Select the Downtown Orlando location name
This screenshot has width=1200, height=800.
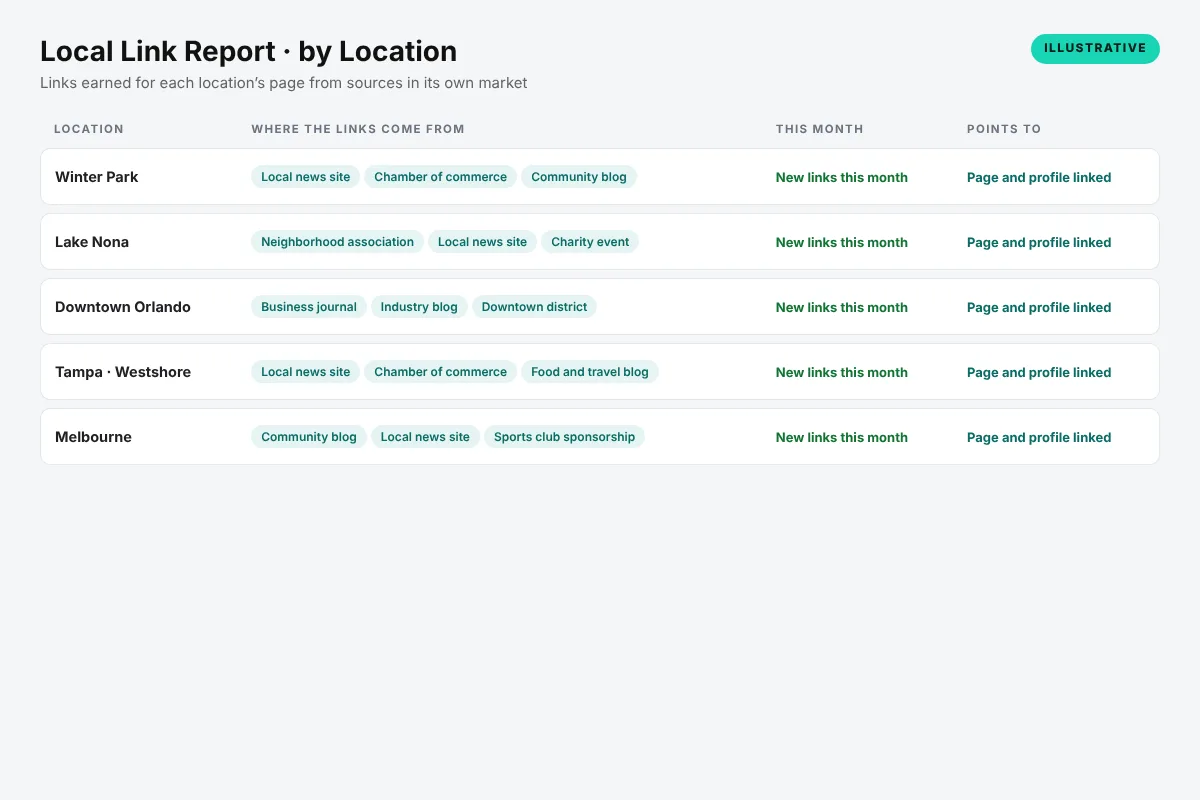(123, 307)
